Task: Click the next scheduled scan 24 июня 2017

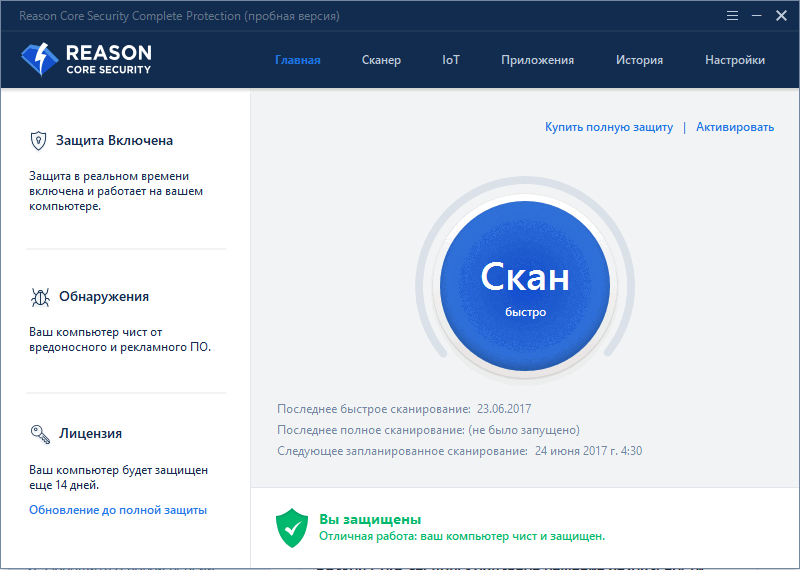Action: pos(588,451)
